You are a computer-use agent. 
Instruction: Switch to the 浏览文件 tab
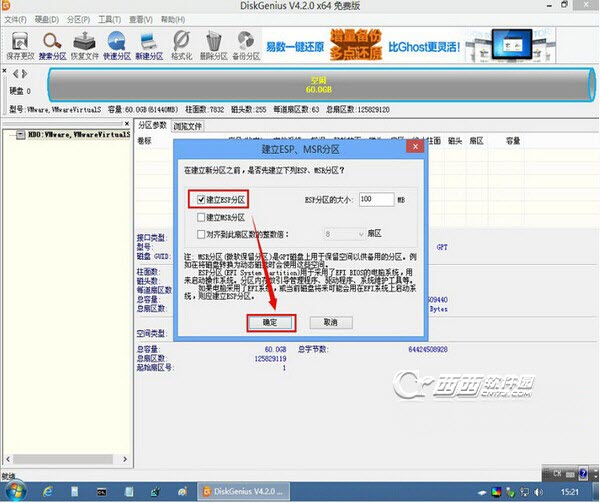point(188,127)
